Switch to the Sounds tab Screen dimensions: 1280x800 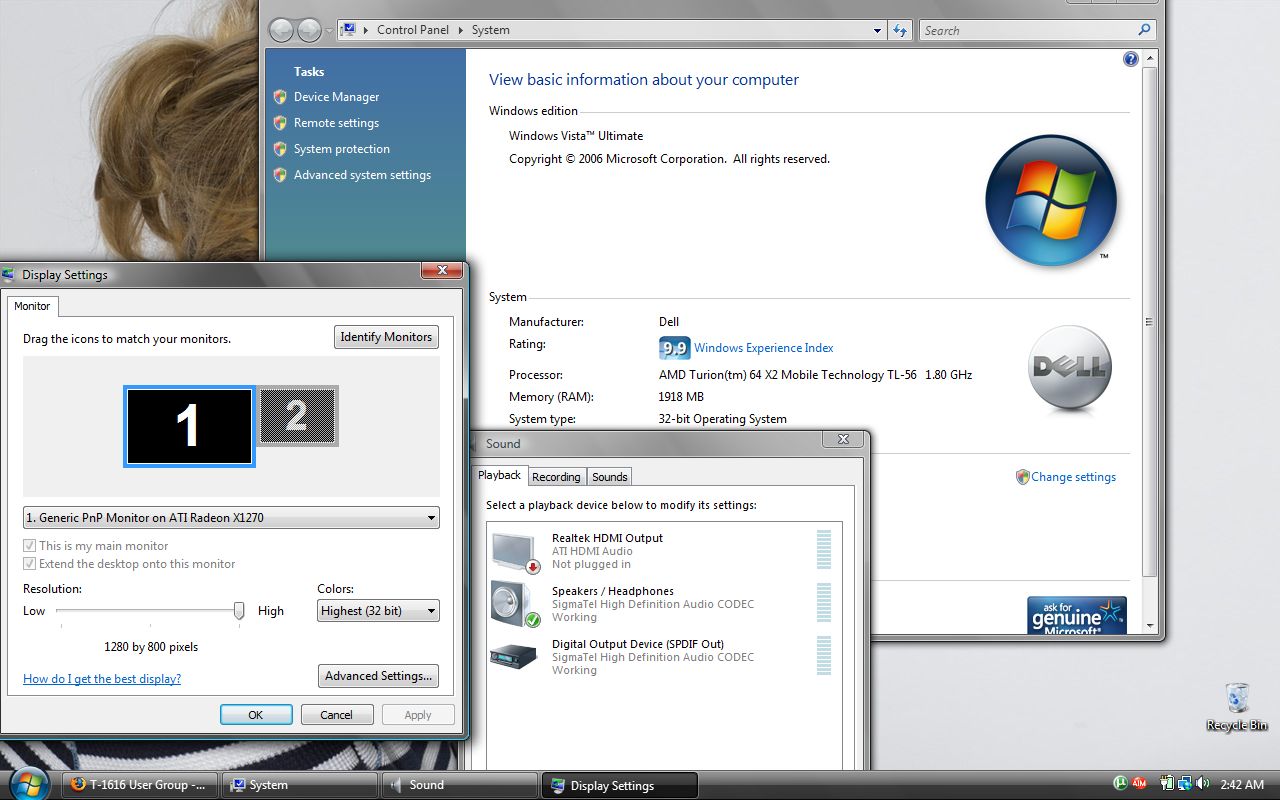point(609,477)
